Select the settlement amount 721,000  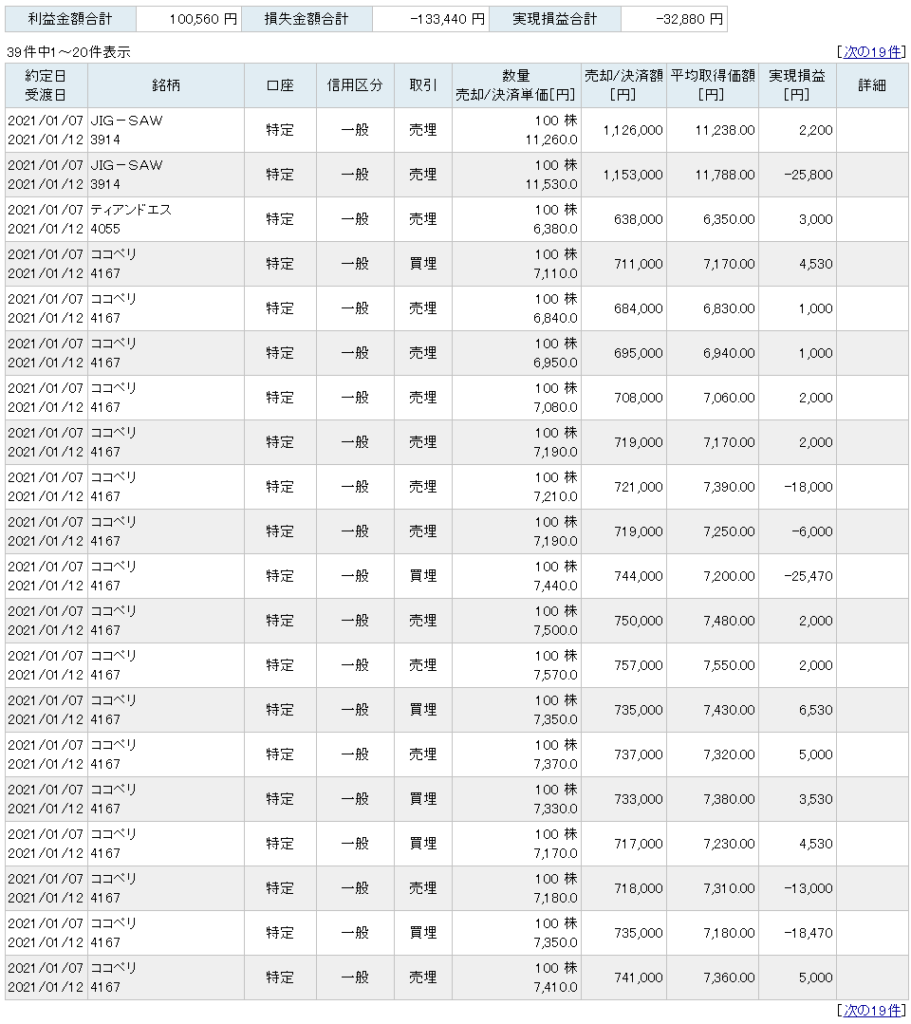point(638,487)
